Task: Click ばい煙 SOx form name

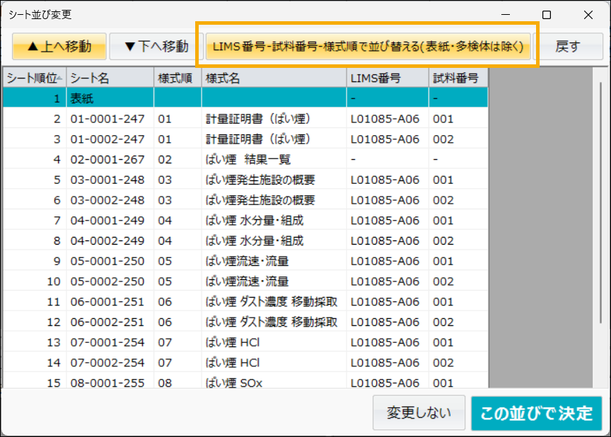Action: click(x=234, y=383)
